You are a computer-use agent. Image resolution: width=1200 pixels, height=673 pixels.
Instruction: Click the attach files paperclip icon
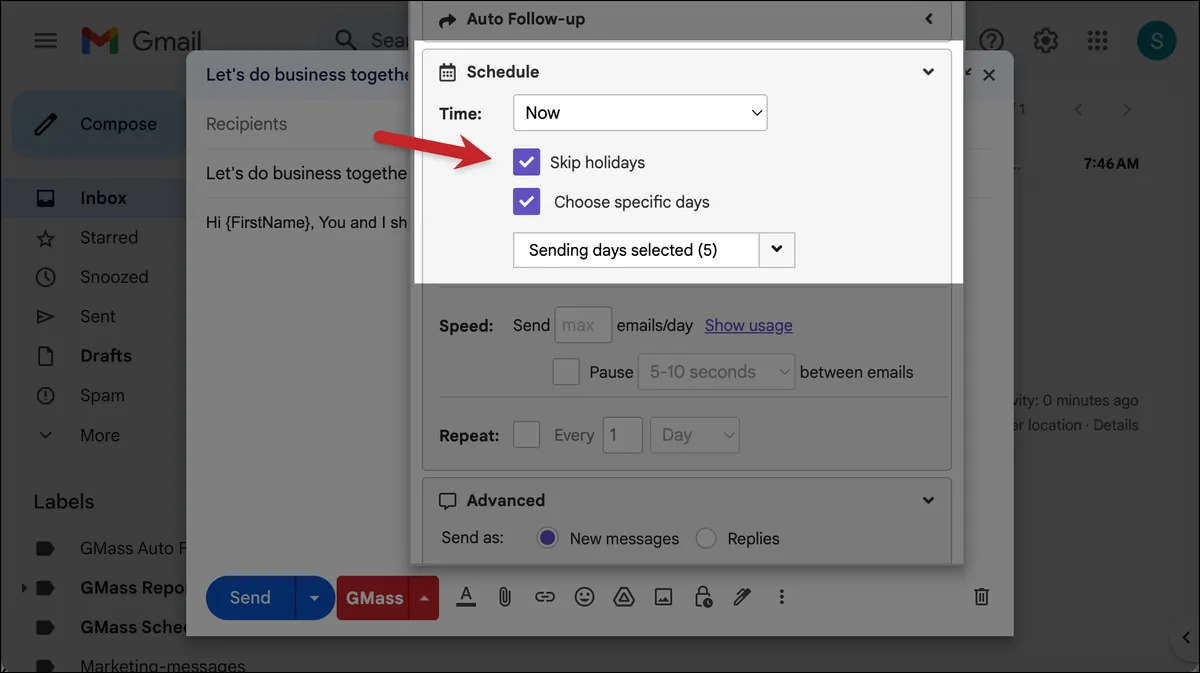coord(505,597)
